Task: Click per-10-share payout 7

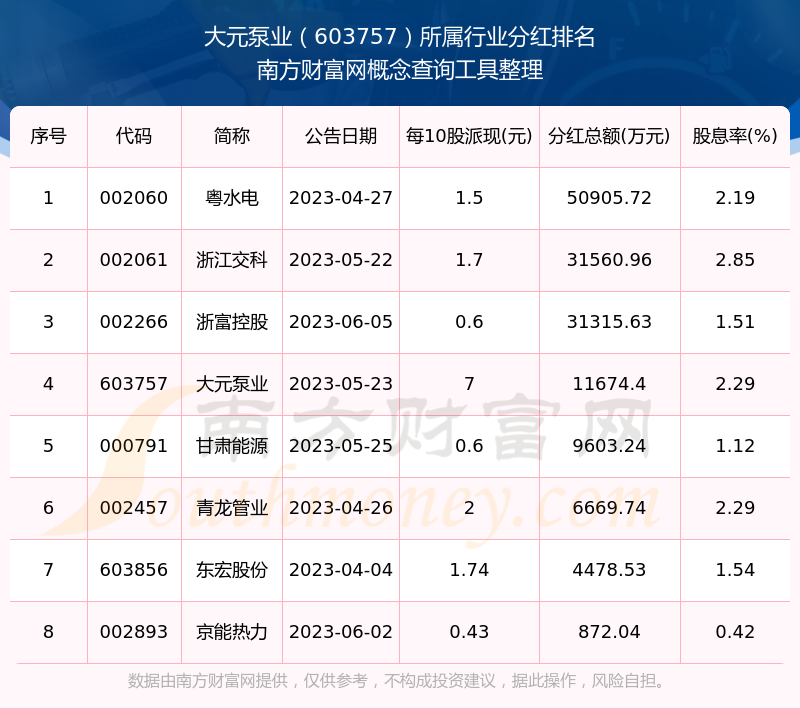Action: 469,384
